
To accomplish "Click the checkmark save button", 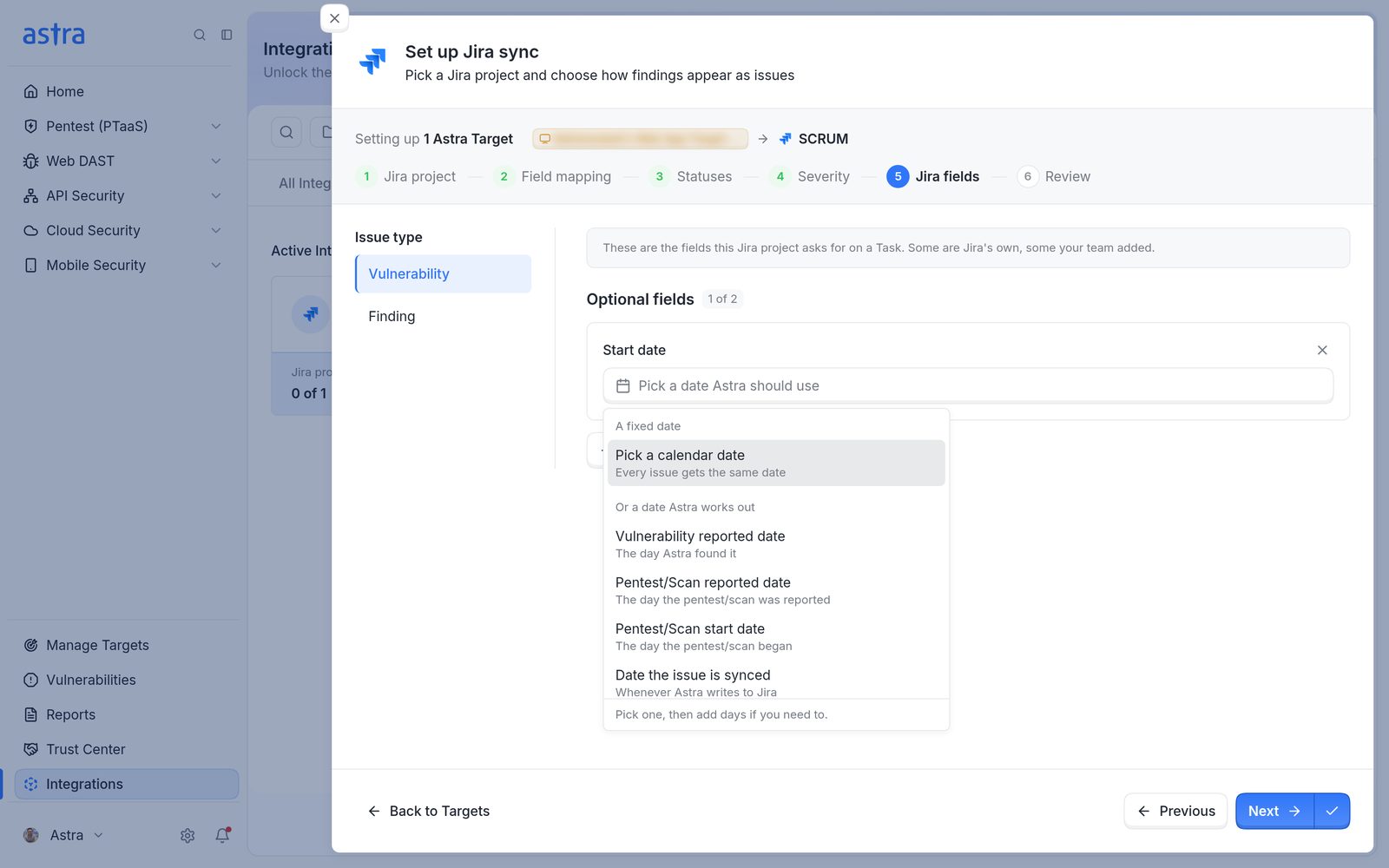I will click(1332, 811).
